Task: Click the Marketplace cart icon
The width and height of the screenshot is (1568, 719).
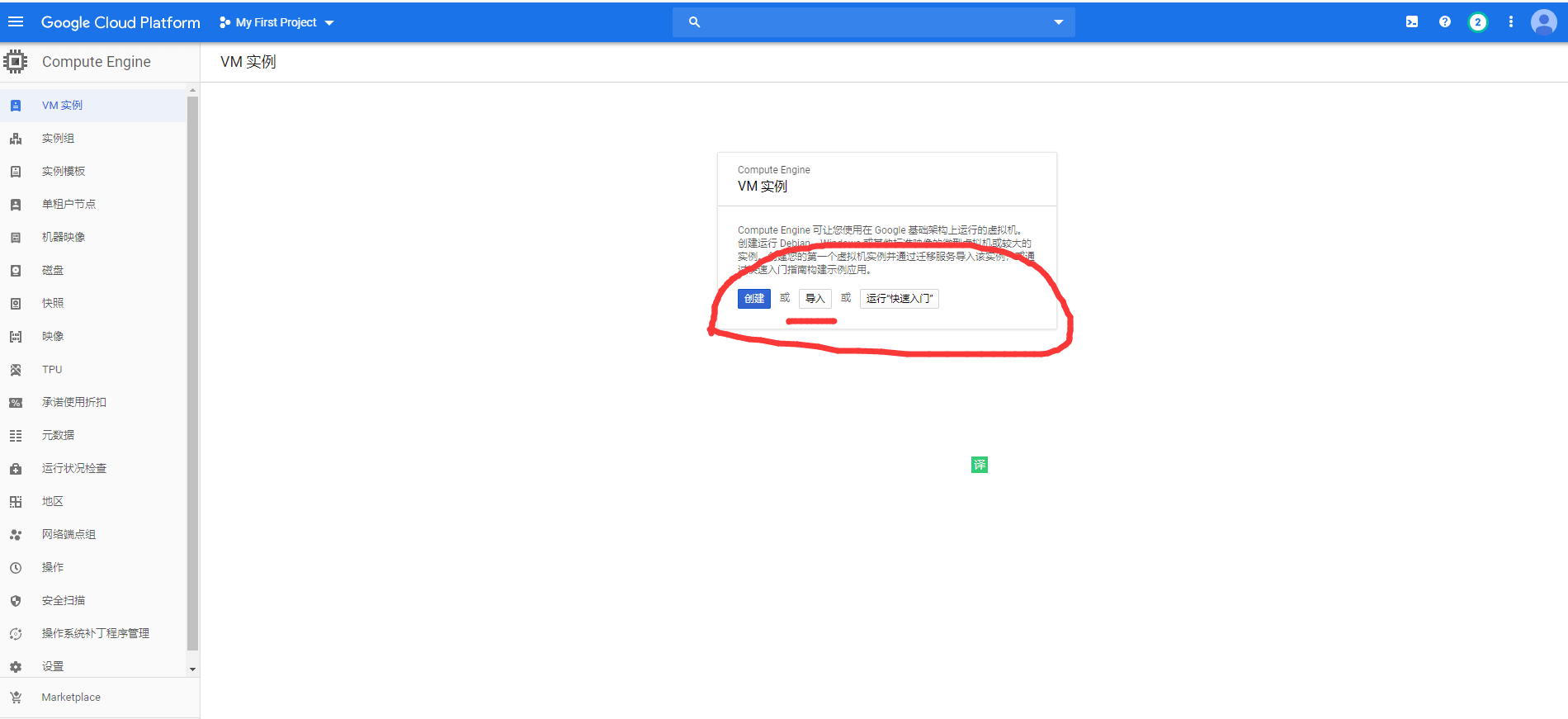Action: 16,698
